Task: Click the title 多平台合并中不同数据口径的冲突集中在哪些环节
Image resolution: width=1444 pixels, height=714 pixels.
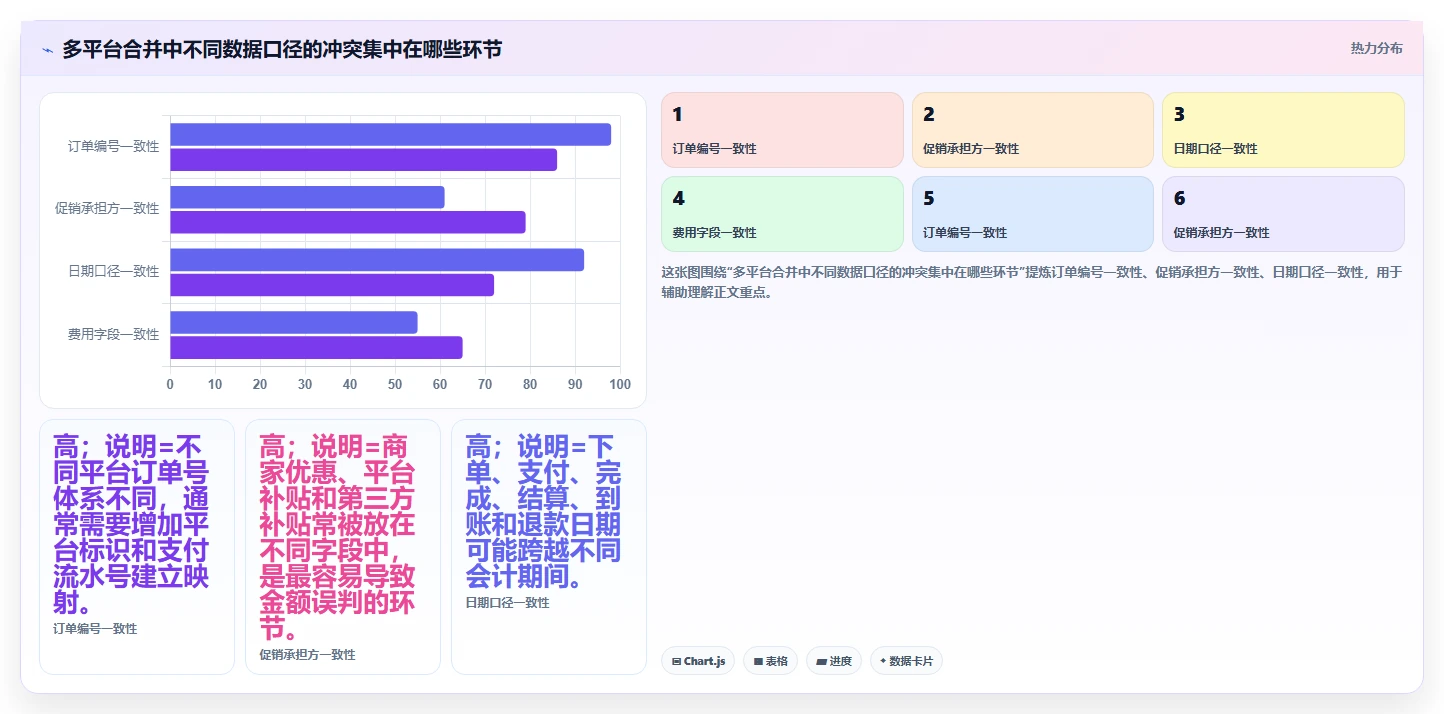Action: pyautogui.click(x=282, y=49)
